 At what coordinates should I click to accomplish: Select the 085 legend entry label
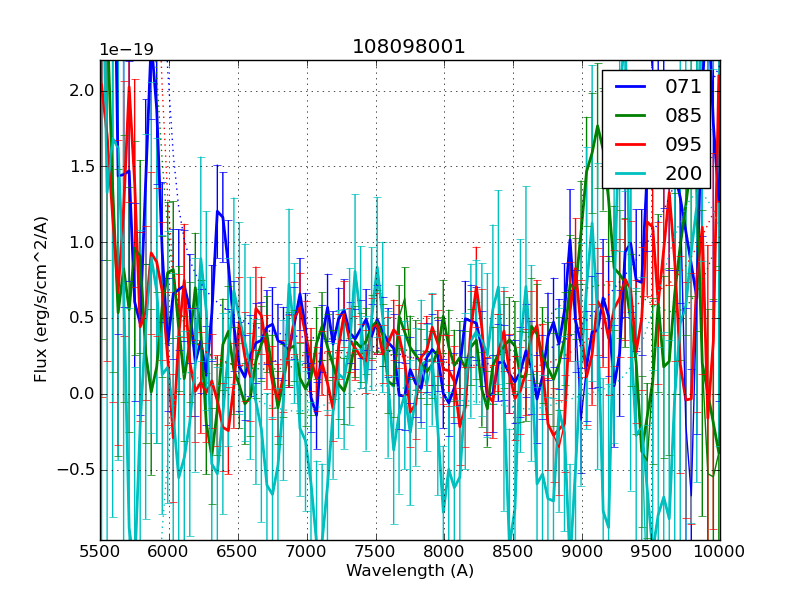[x=683, y=115]
